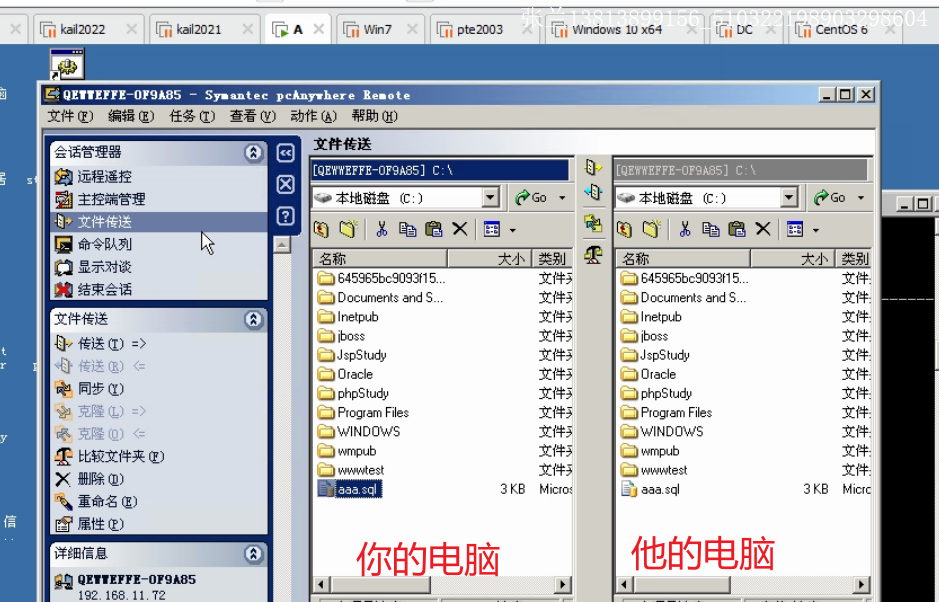The width and height of the screenshot is (939, 602).
Task: Open the left pane drive dropdown 本地磁盘 (C:)
Action: 490,197
